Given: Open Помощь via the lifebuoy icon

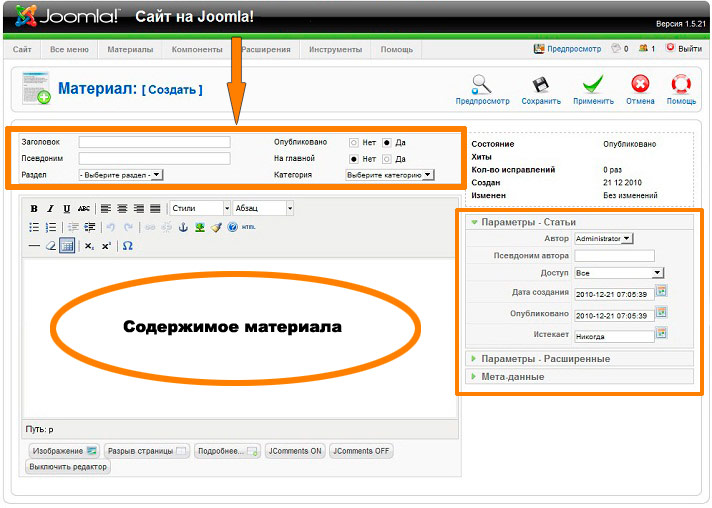Looking at the screenshot, I should coord(681,85).
